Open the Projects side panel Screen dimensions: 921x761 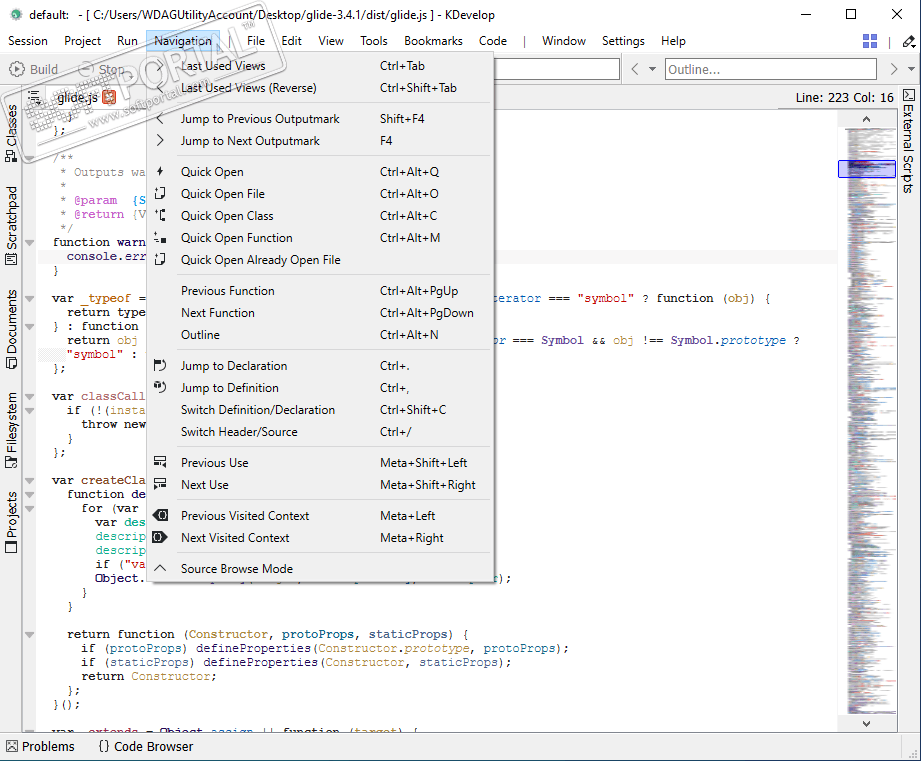tap(12, 522)
